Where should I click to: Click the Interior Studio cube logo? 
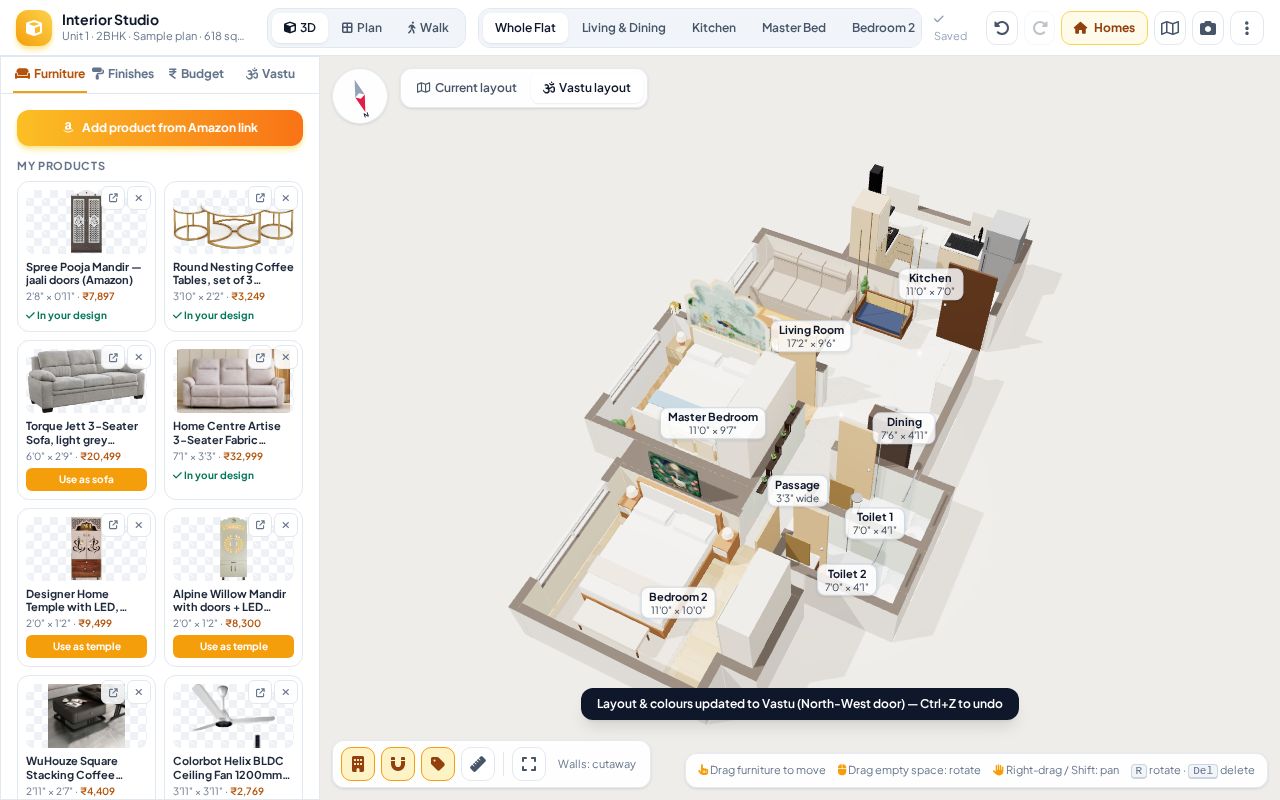[x=34, y=28]
